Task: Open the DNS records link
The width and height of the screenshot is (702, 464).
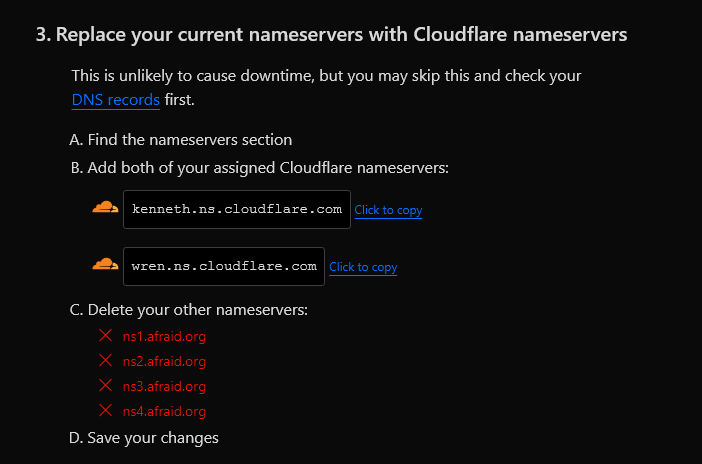Action: click(116, 99)
